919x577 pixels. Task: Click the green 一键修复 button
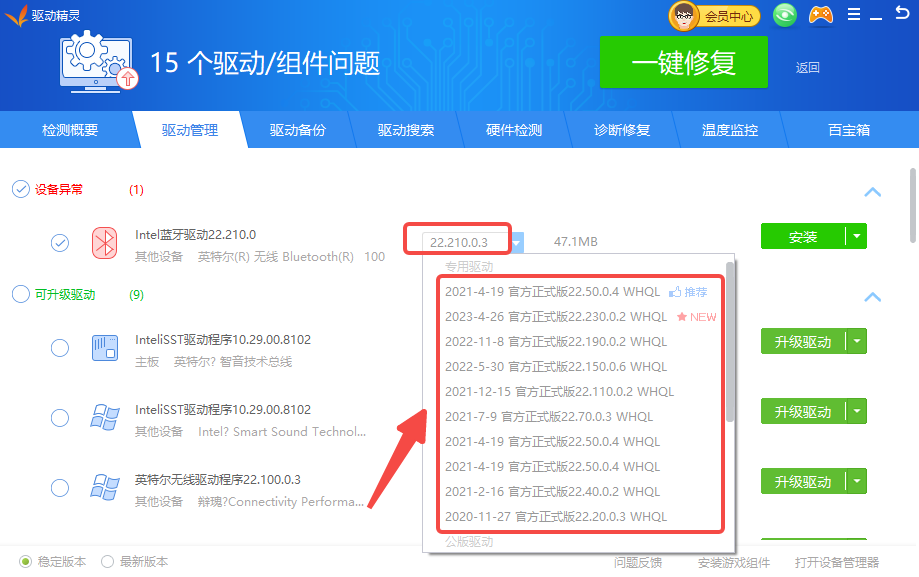(683, 63)
